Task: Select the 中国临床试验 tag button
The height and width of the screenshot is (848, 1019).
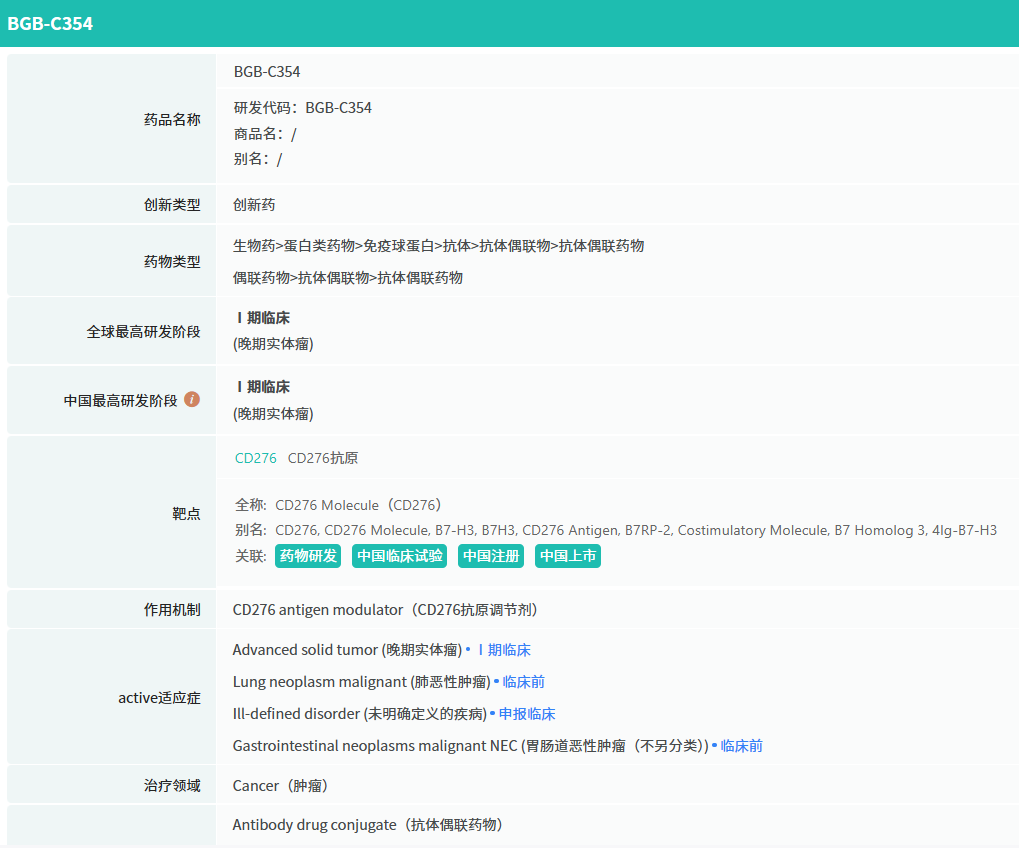Action: [x=400, y=556]
